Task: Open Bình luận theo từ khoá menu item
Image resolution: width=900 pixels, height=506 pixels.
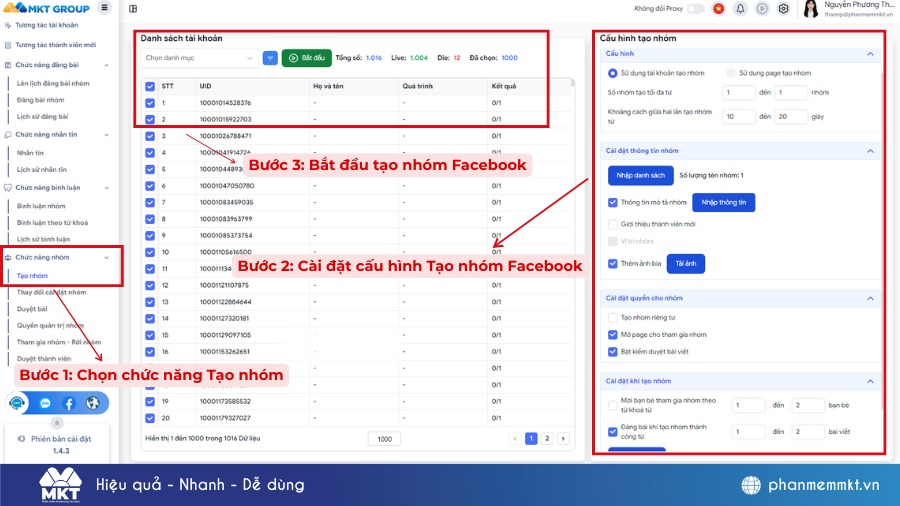Action: tap(52, 223)
